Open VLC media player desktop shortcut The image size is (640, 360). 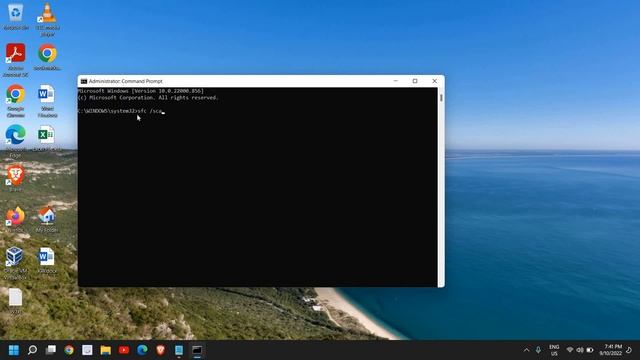point(47,19)
